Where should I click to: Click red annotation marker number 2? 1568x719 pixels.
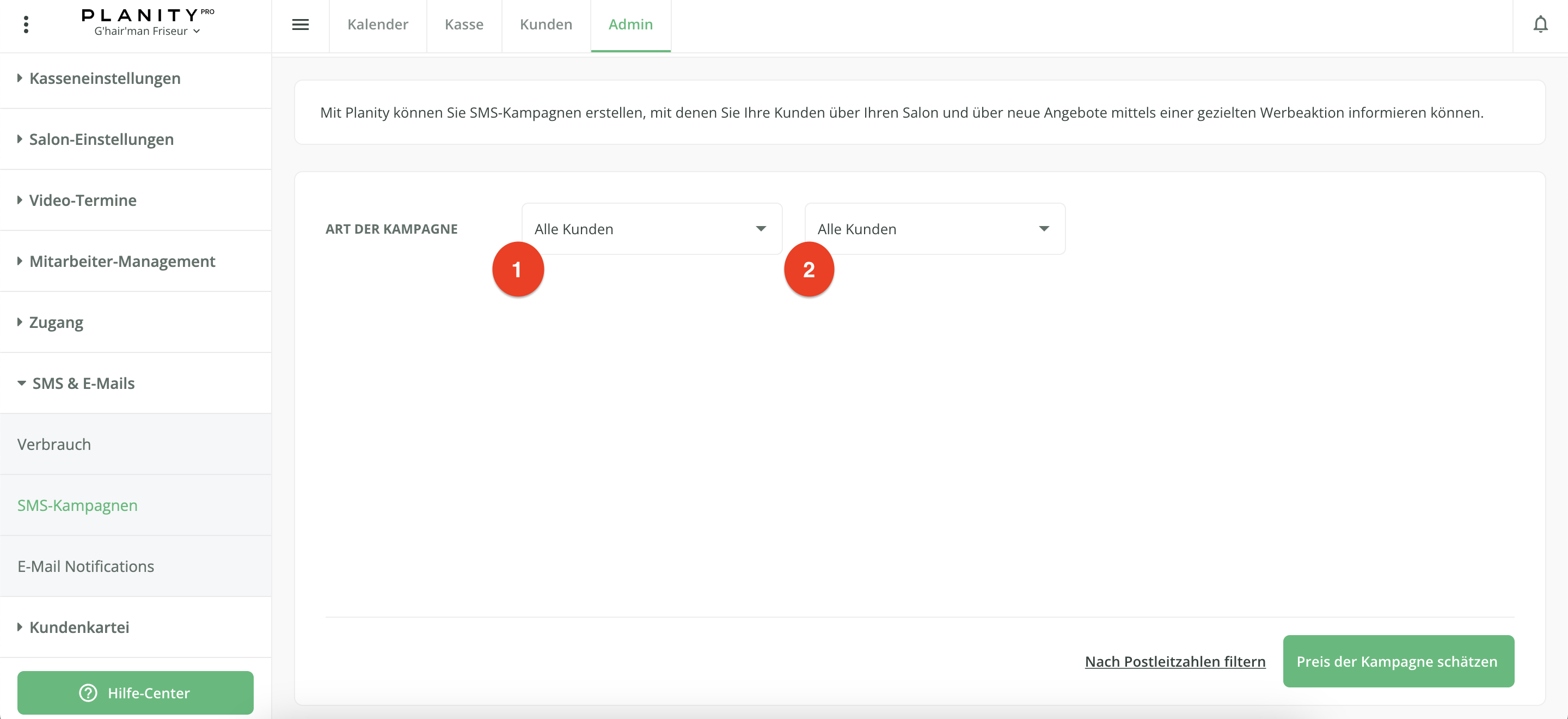tap(808, 270)
